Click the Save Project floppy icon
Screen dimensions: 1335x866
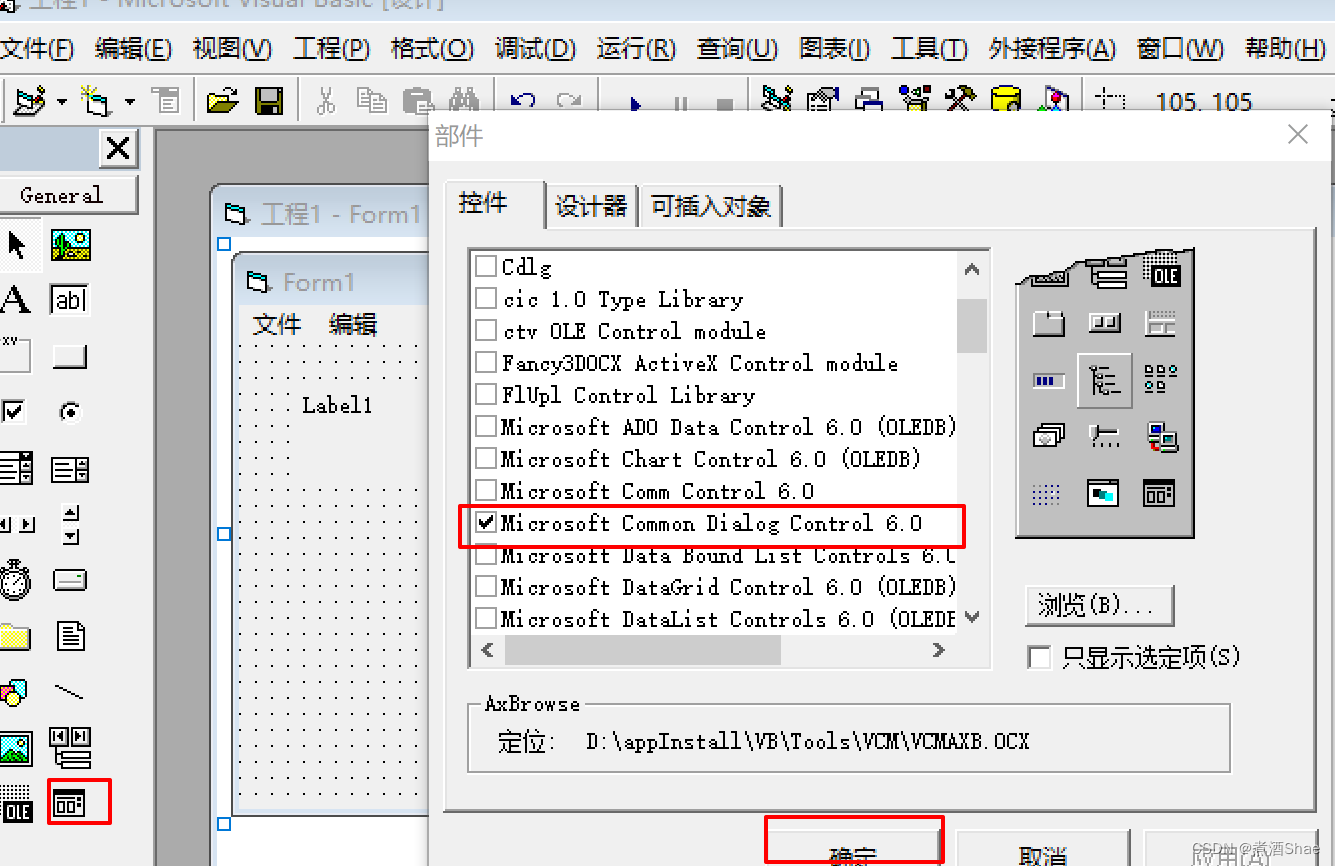click(270, 101)
